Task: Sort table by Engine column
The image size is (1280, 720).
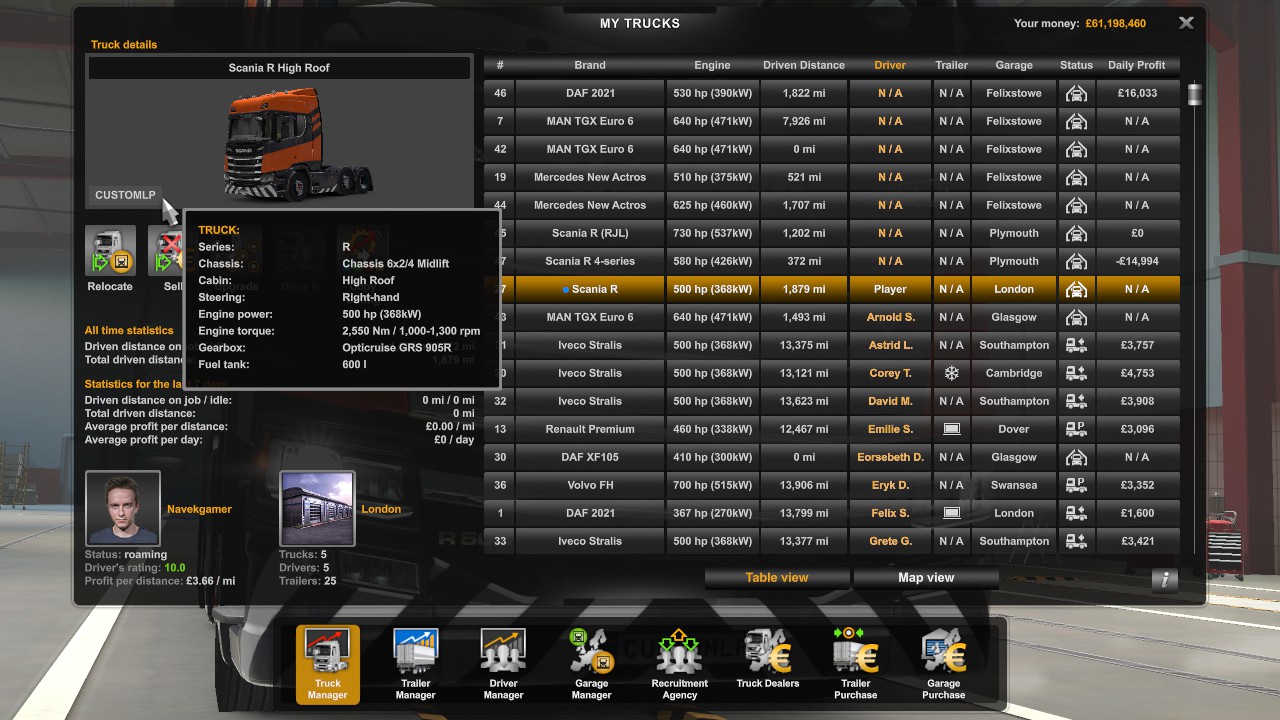Action: point(712,65)
